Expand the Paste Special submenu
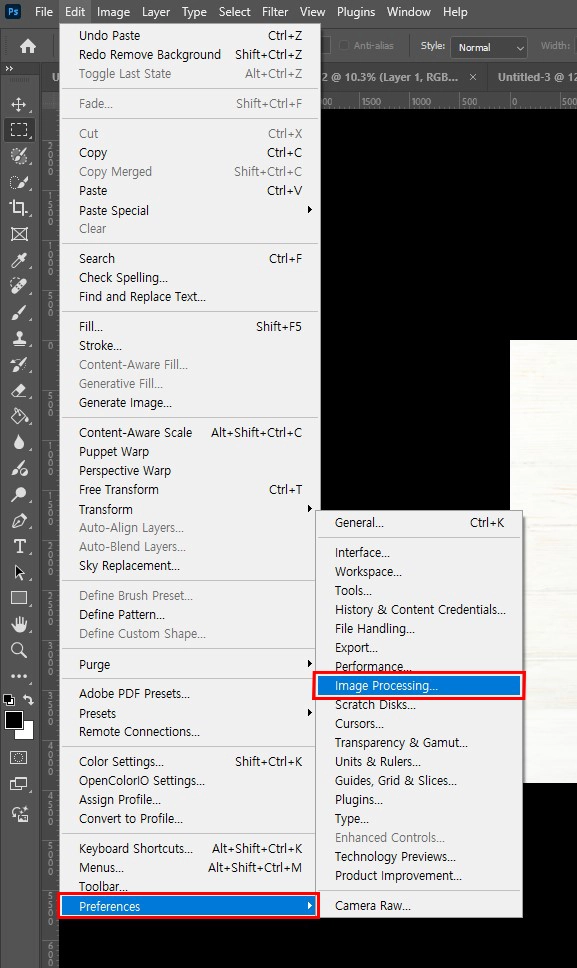Viewport: 577px width, 968px height. coord(190,210)
